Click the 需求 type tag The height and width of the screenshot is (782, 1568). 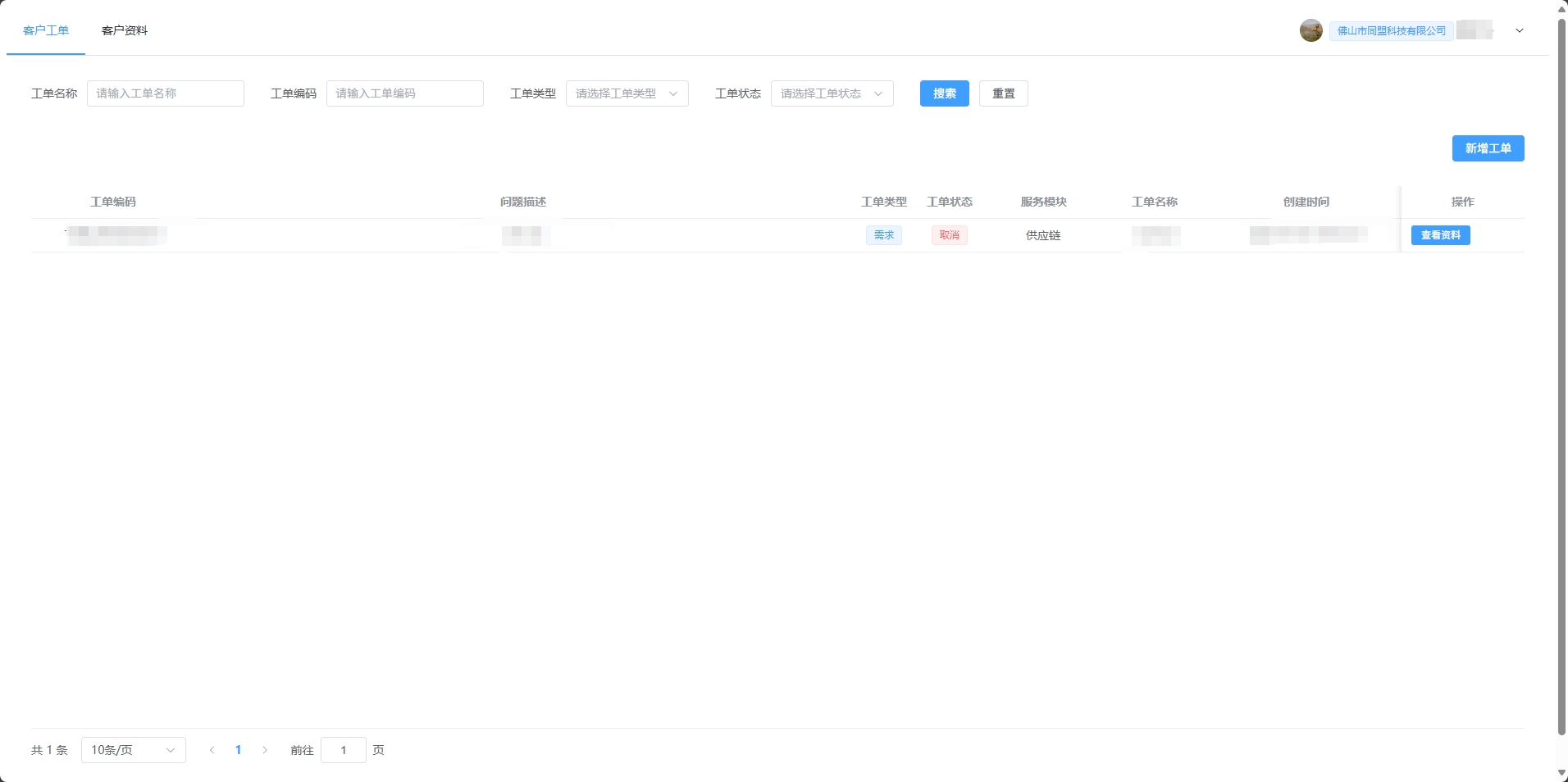coord(883,235)
